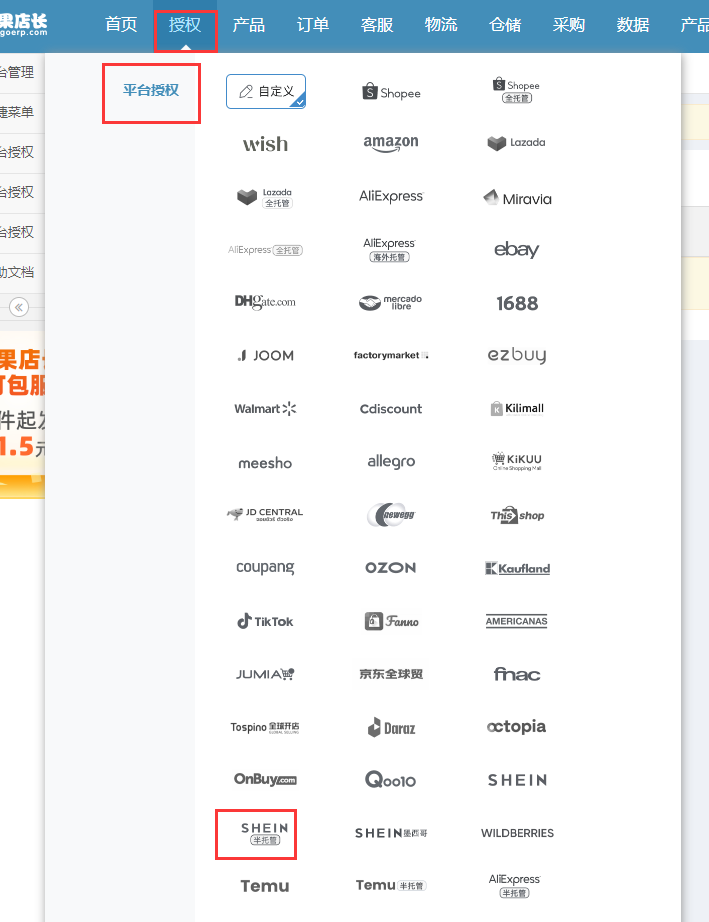Open the 物流 top navigation menu
The height and width of the screenshot is (922, 709).
[441, 25]
